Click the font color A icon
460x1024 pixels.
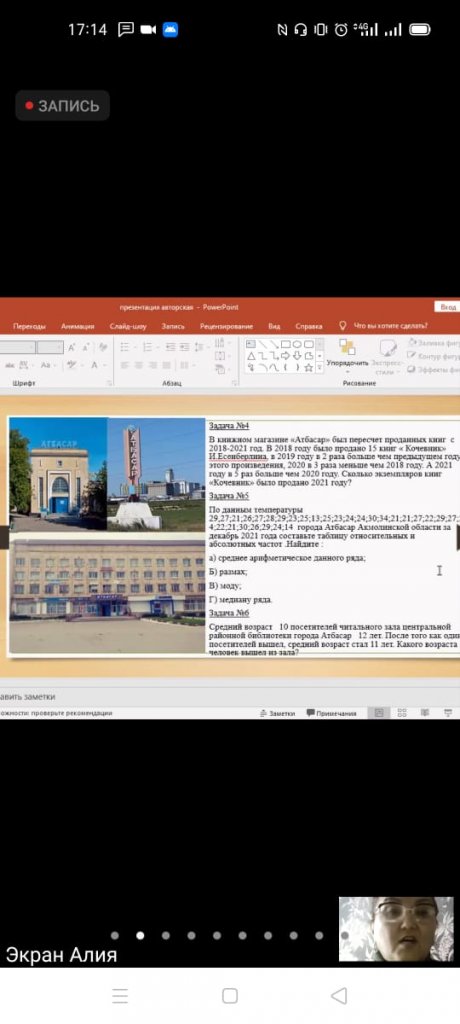(97, 366)
